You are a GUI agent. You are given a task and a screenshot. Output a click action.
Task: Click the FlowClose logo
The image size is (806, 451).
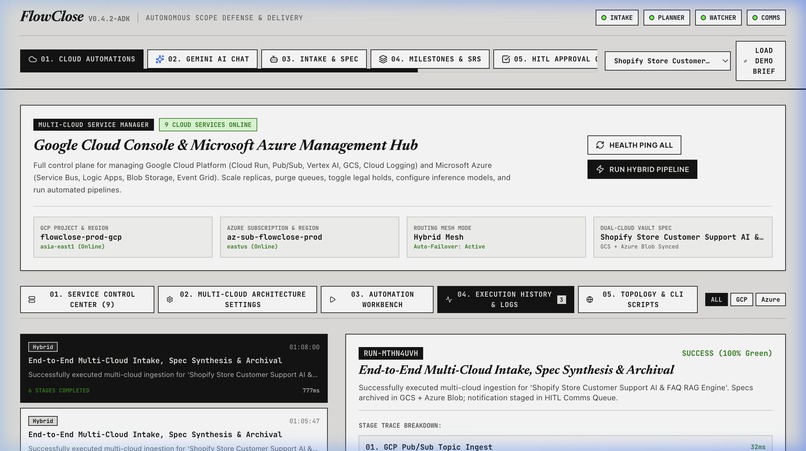(x=52, y=16)
